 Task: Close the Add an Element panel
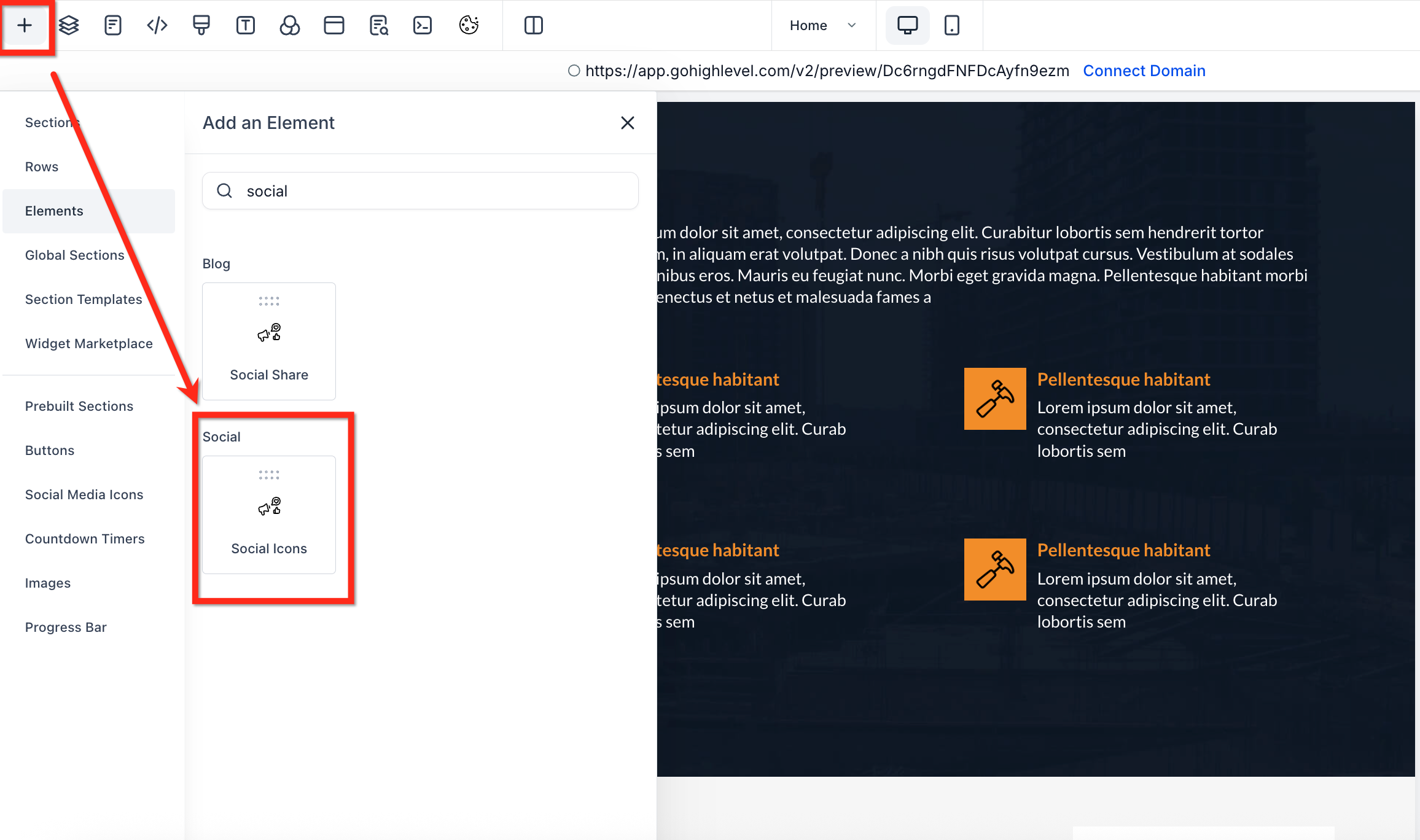(x=627, y=123)
